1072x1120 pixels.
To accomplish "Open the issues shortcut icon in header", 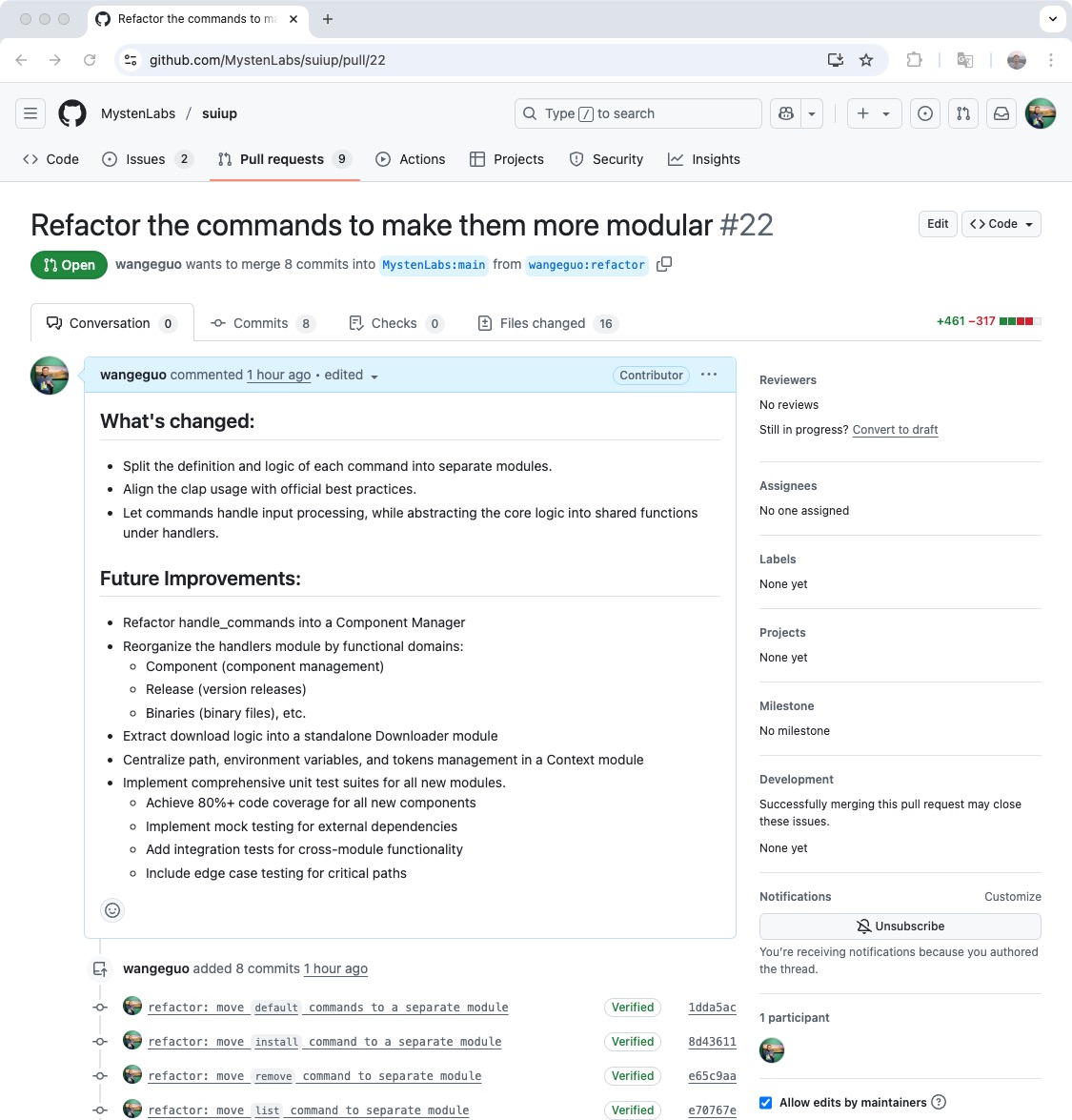I will (x=925, y=113).
